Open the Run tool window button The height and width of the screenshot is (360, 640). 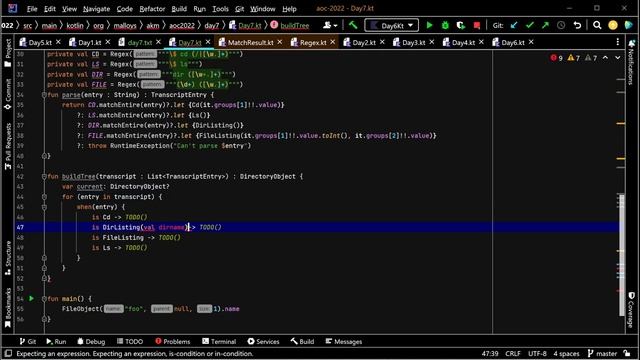tap(56, 342)
